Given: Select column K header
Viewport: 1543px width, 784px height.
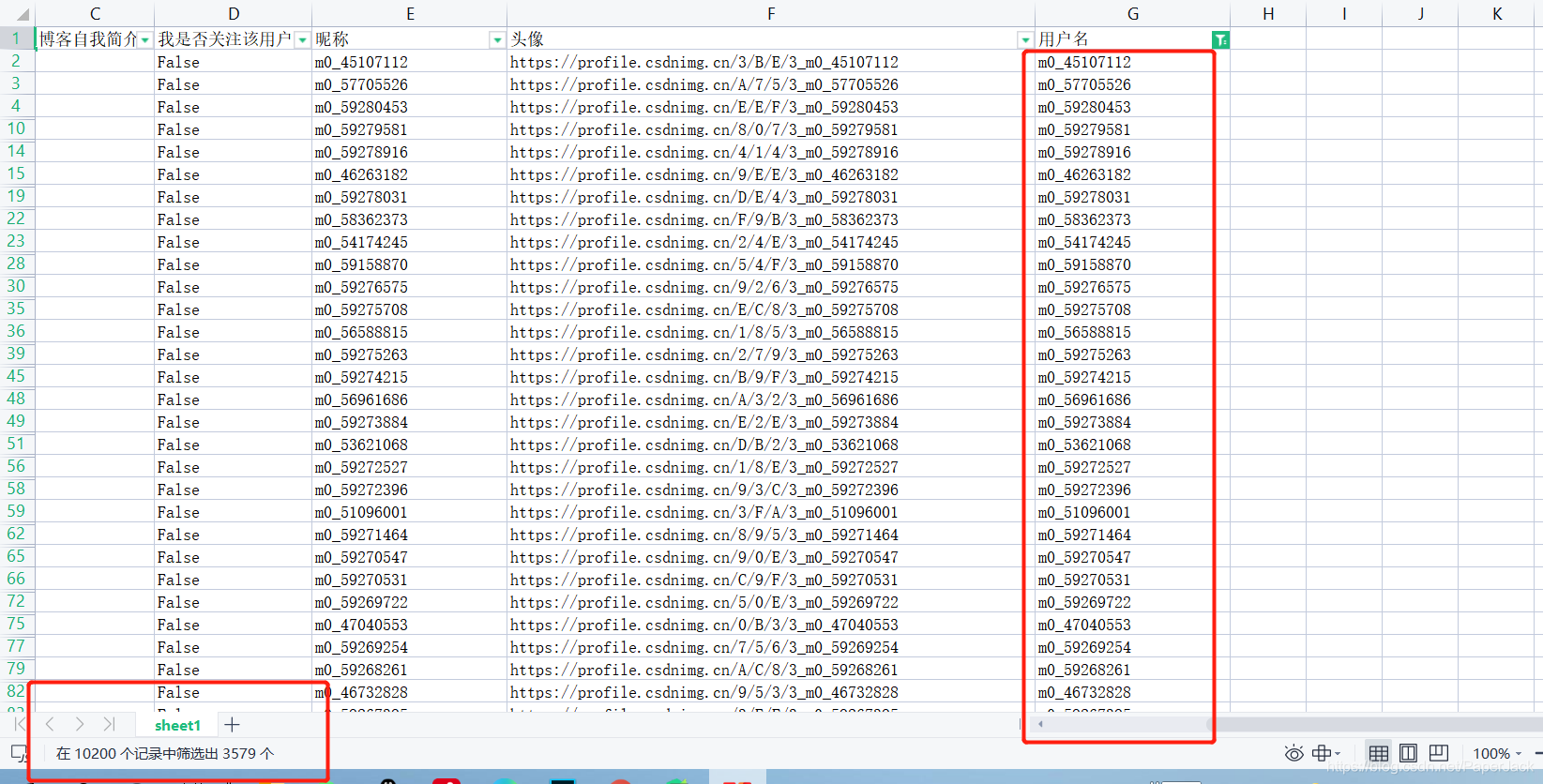Looking at the screenshot, I should coord(1497,14).
